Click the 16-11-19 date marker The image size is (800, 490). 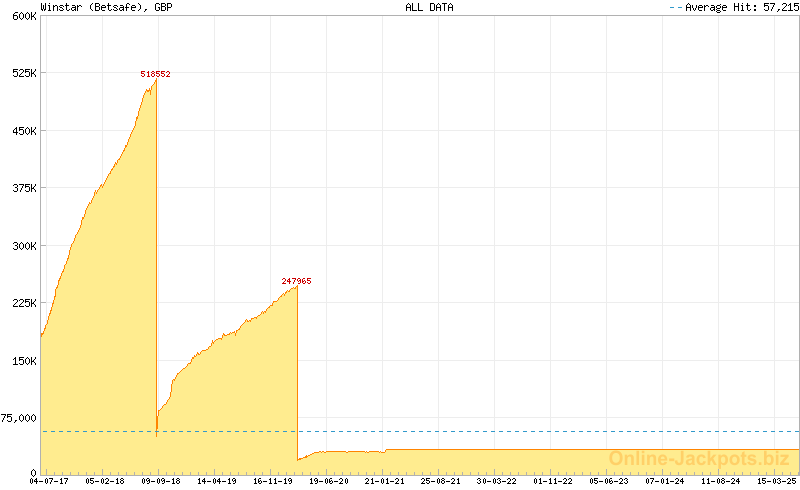(272, 481)
